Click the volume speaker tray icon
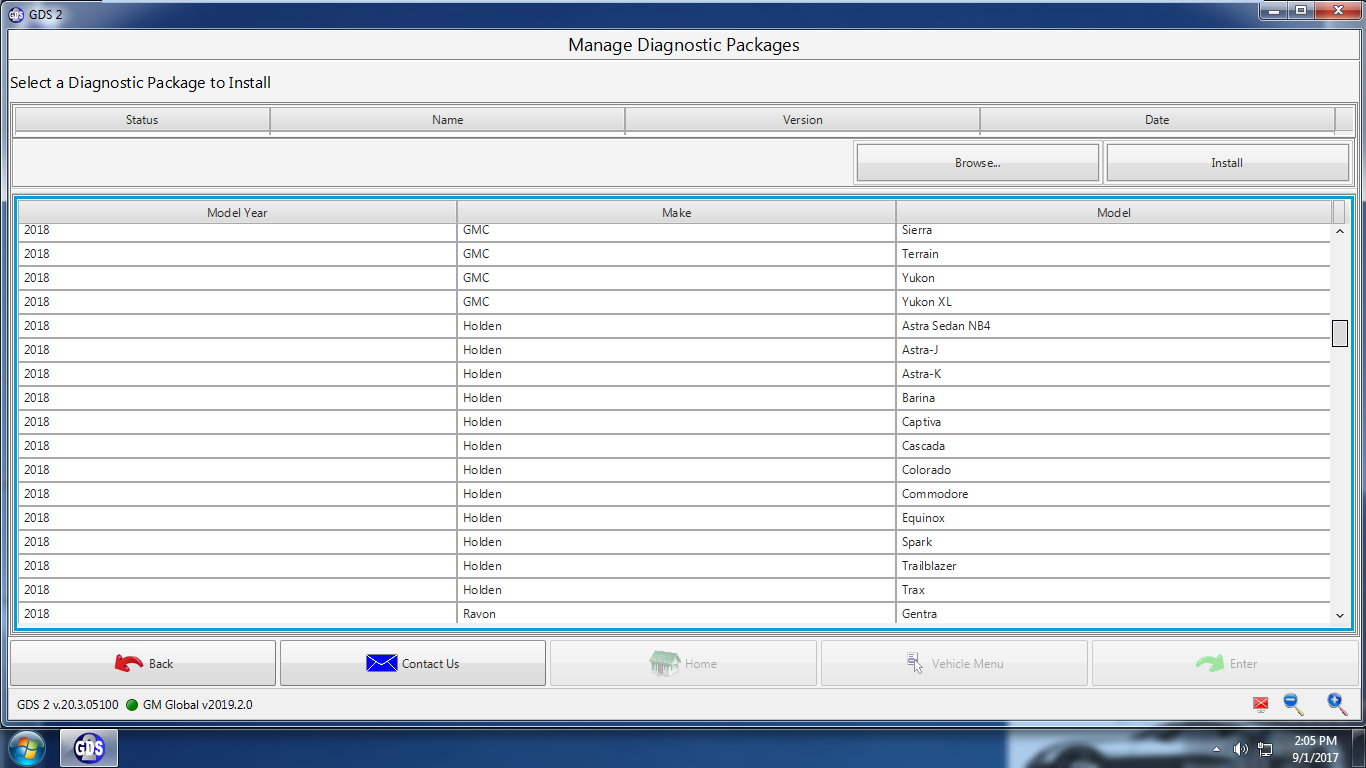 (x=1240, y=748)
